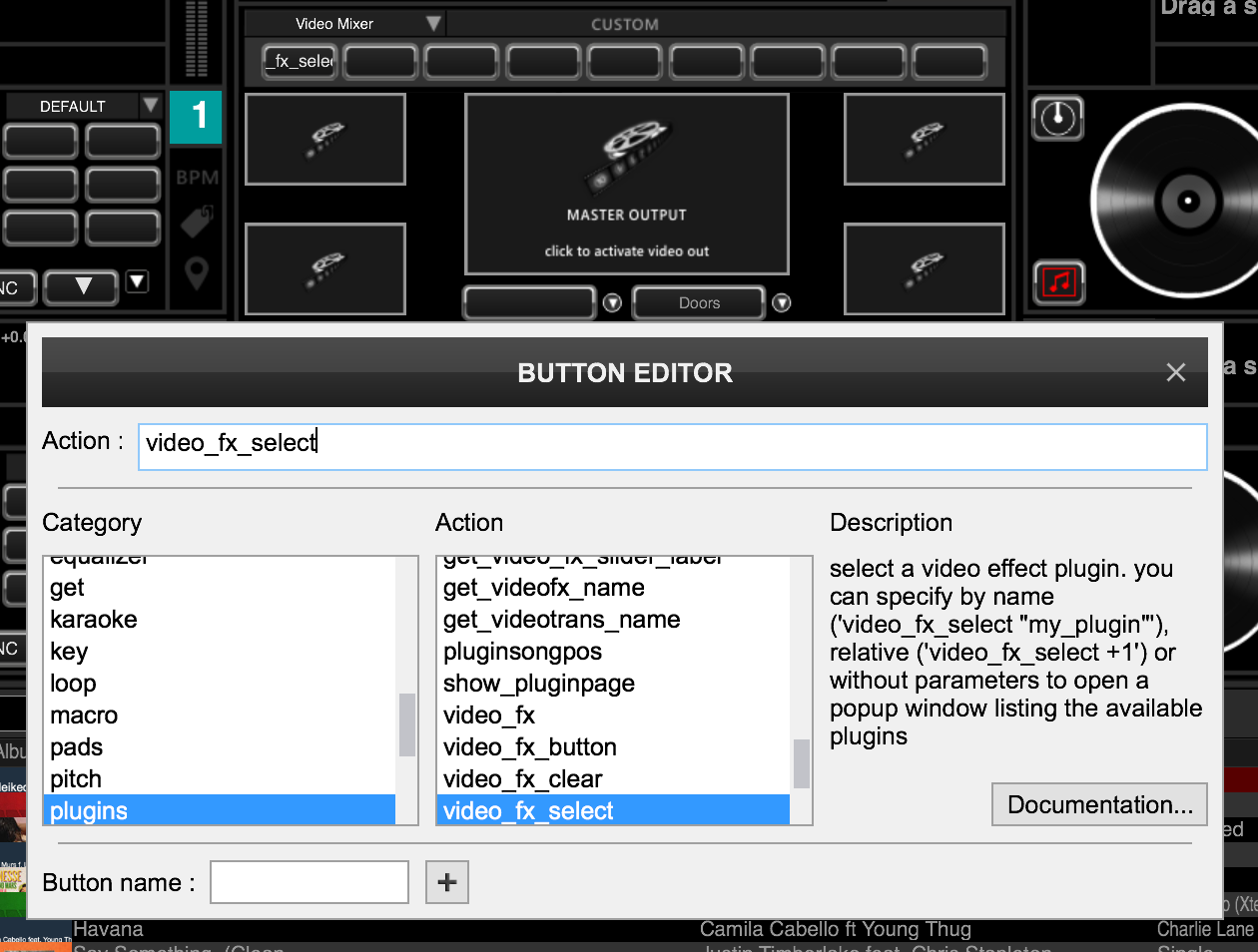Open the Doors transition dropdown
The height and width of the screenshot is (952, 1258).
pyautogui.click(x=783, y=302)
